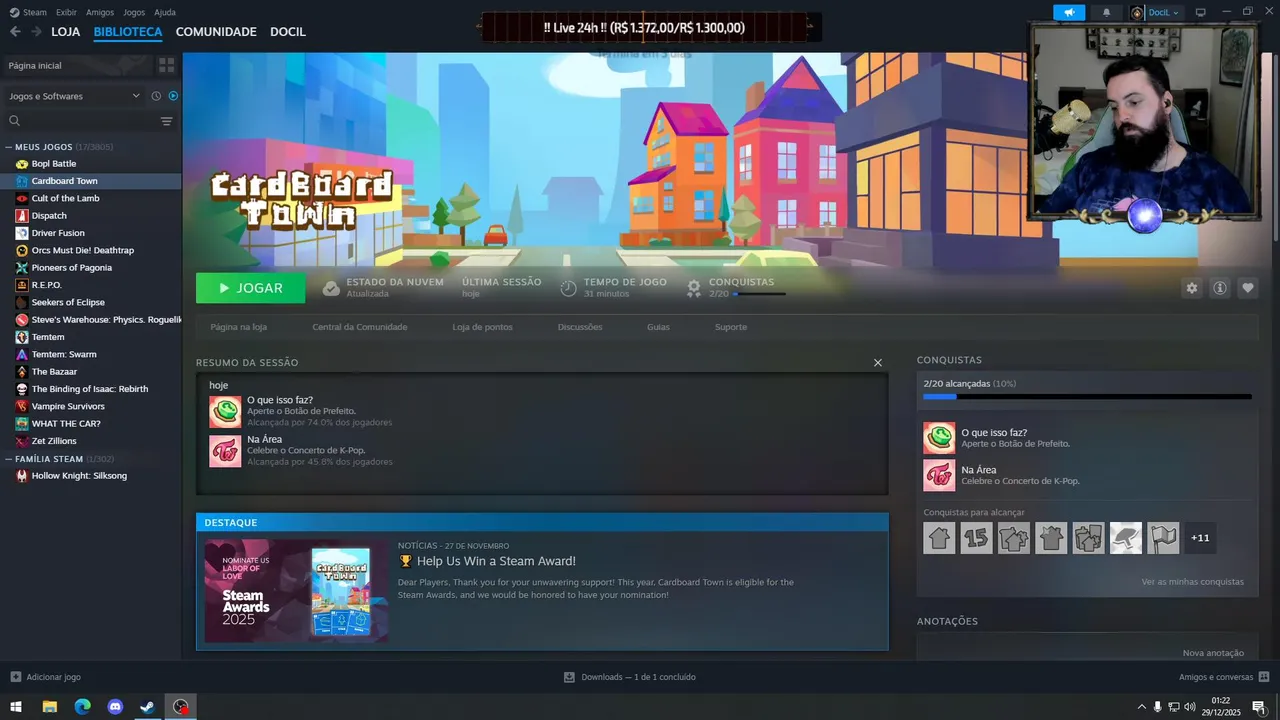This screenshot has height=720, width=1280.
Task: Click the library search magnifier
Action: pos(14,121)
